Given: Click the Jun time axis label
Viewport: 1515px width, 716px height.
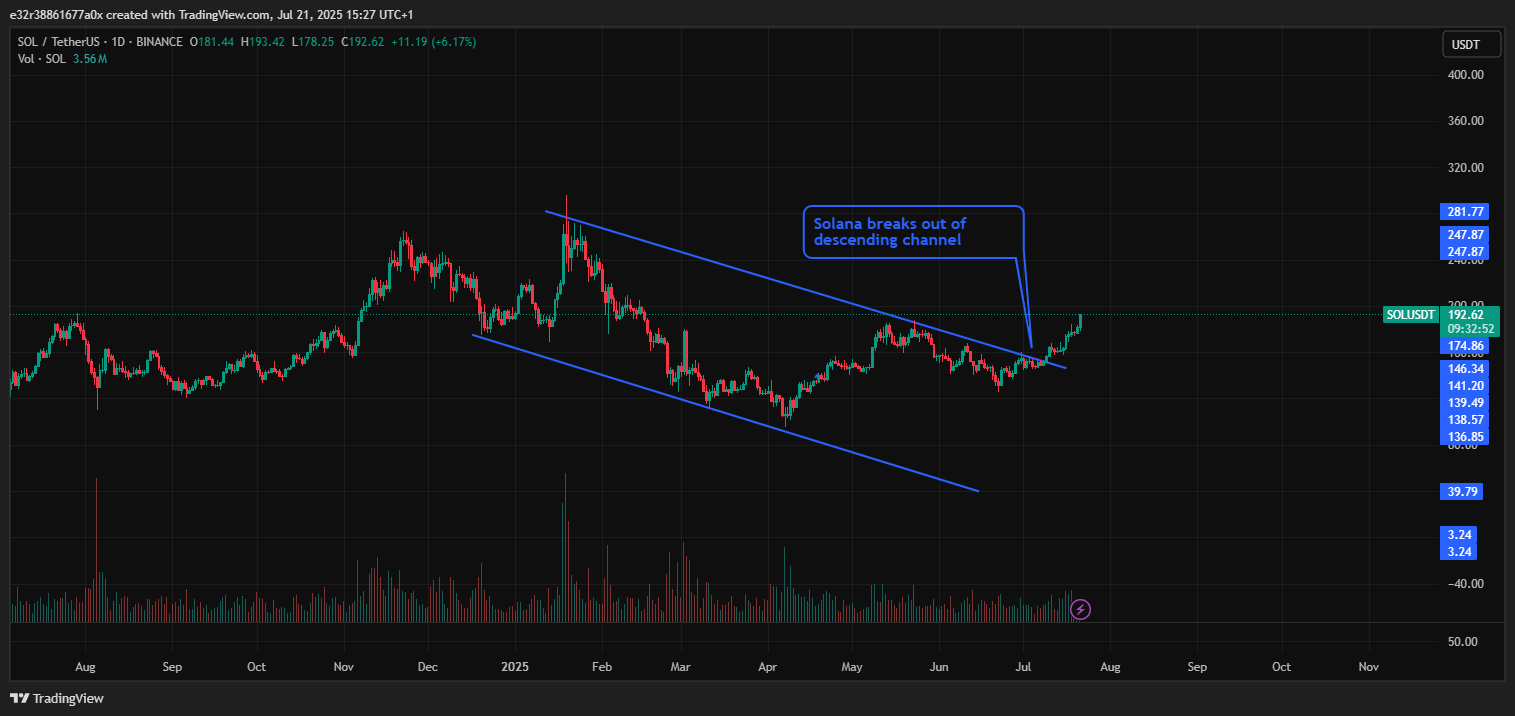Looking at the screenshot, I should [939, 666].
